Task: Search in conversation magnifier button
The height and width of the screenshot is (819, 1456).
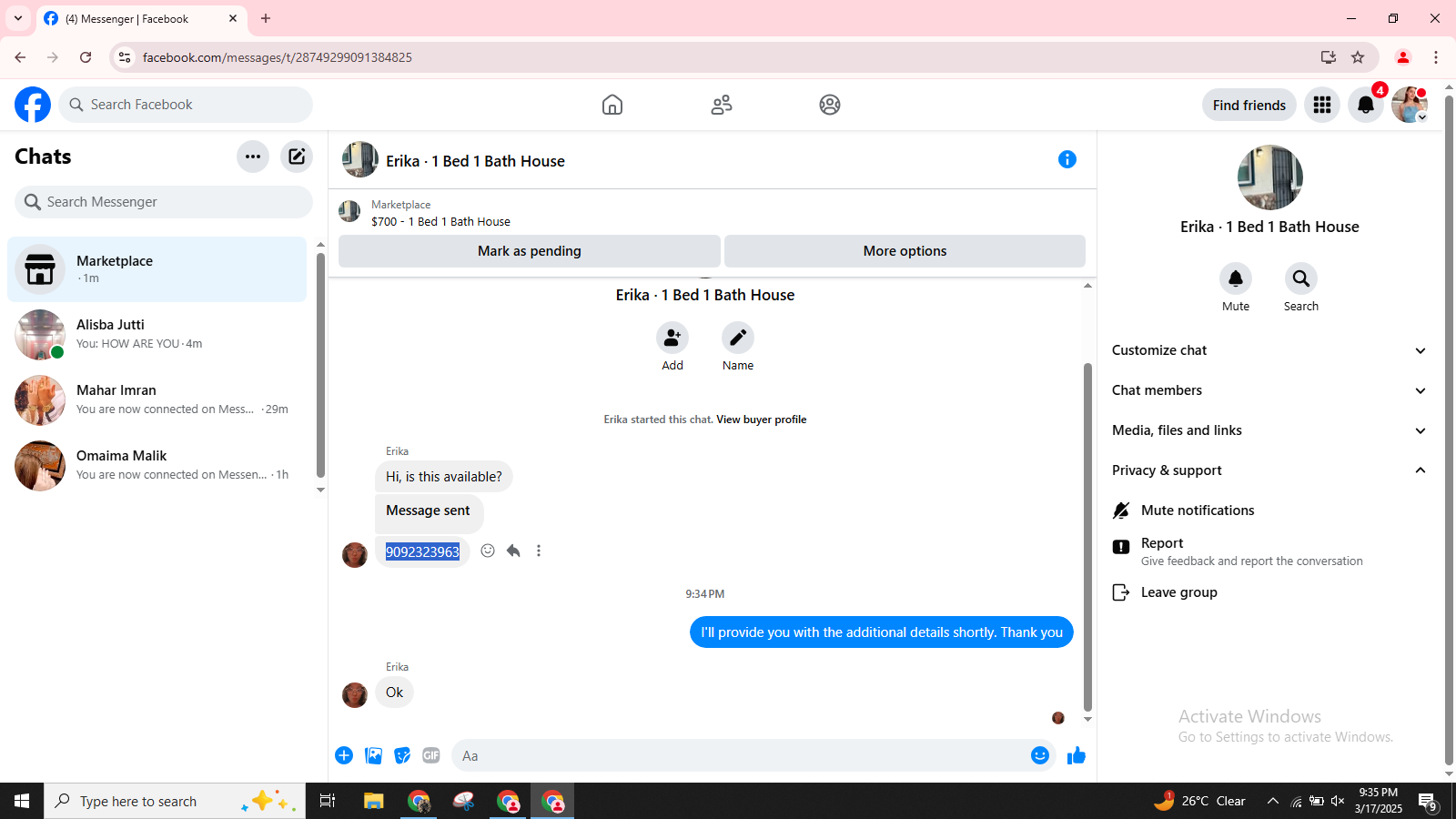Action: click(1301, 278)
